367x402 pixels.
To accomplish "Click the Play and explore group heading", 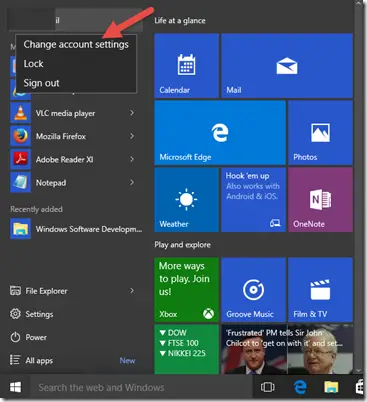I will (182, 245).
